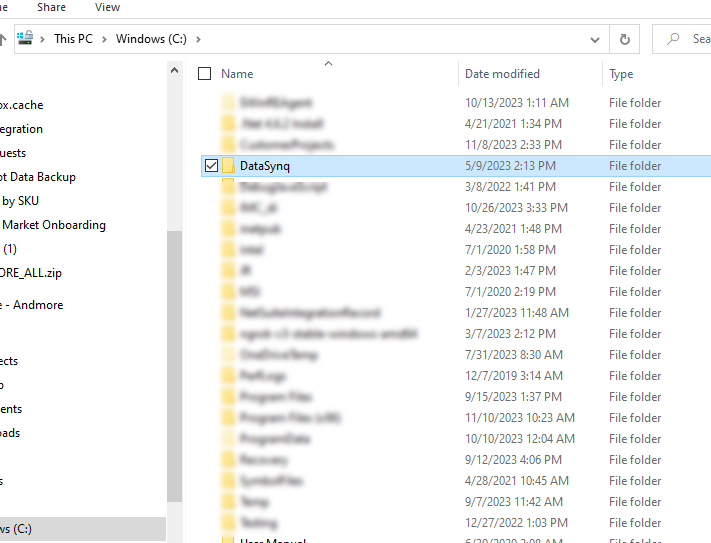This screenshot has width=711, height=543.
Task: Click the date 4/21/2021 1:34 PM
Action: (513, 124)
